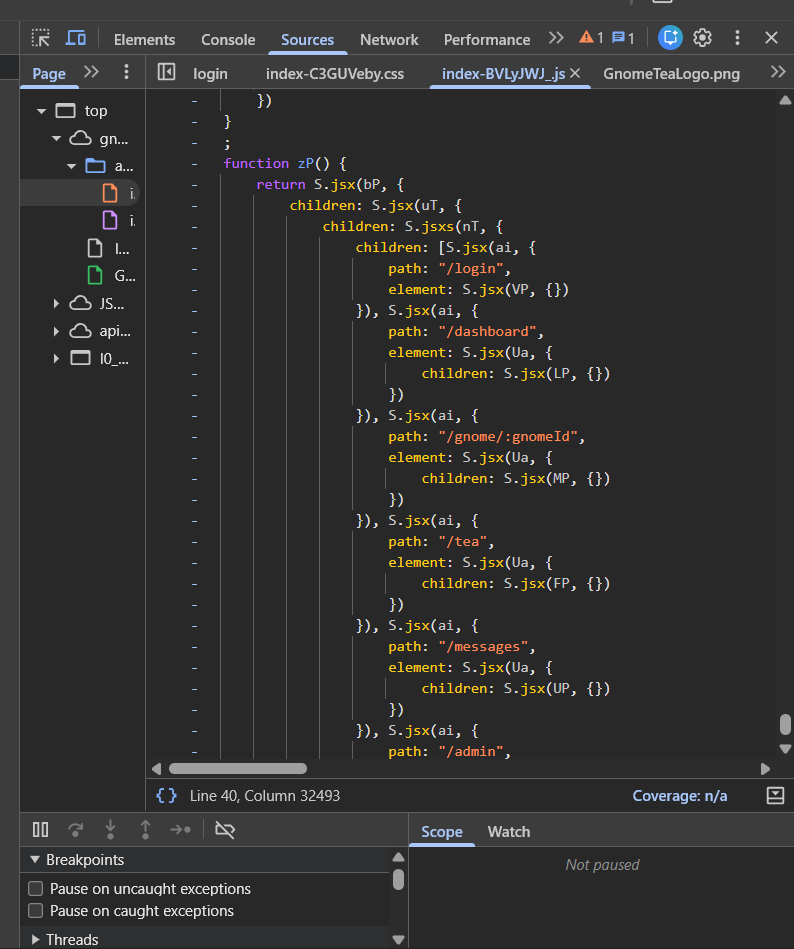Screen dimensions: 794x949
Task: Select the l... document file in tree
Action: point(95,248)
